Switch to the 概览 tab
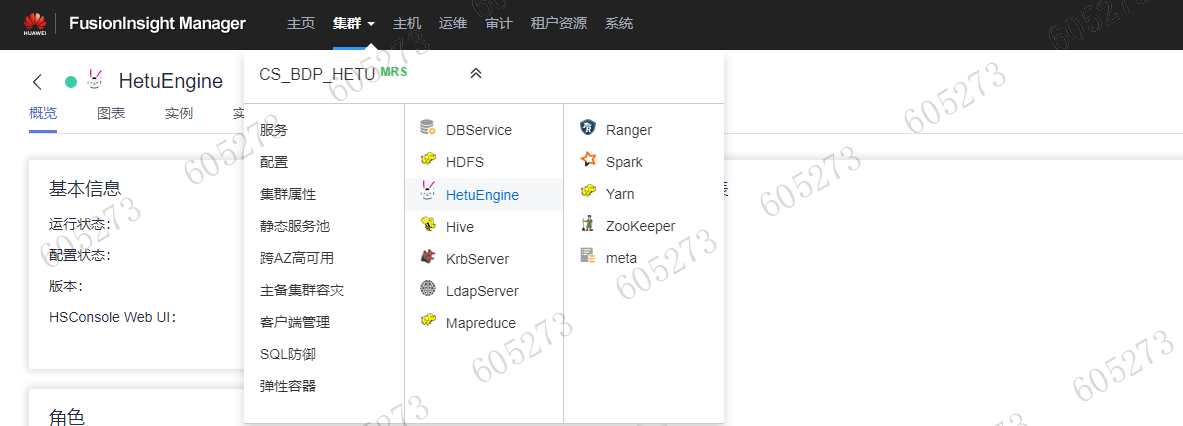Image resolution: width=1183 pixels, height=426 pixels. tap(43, 114)
